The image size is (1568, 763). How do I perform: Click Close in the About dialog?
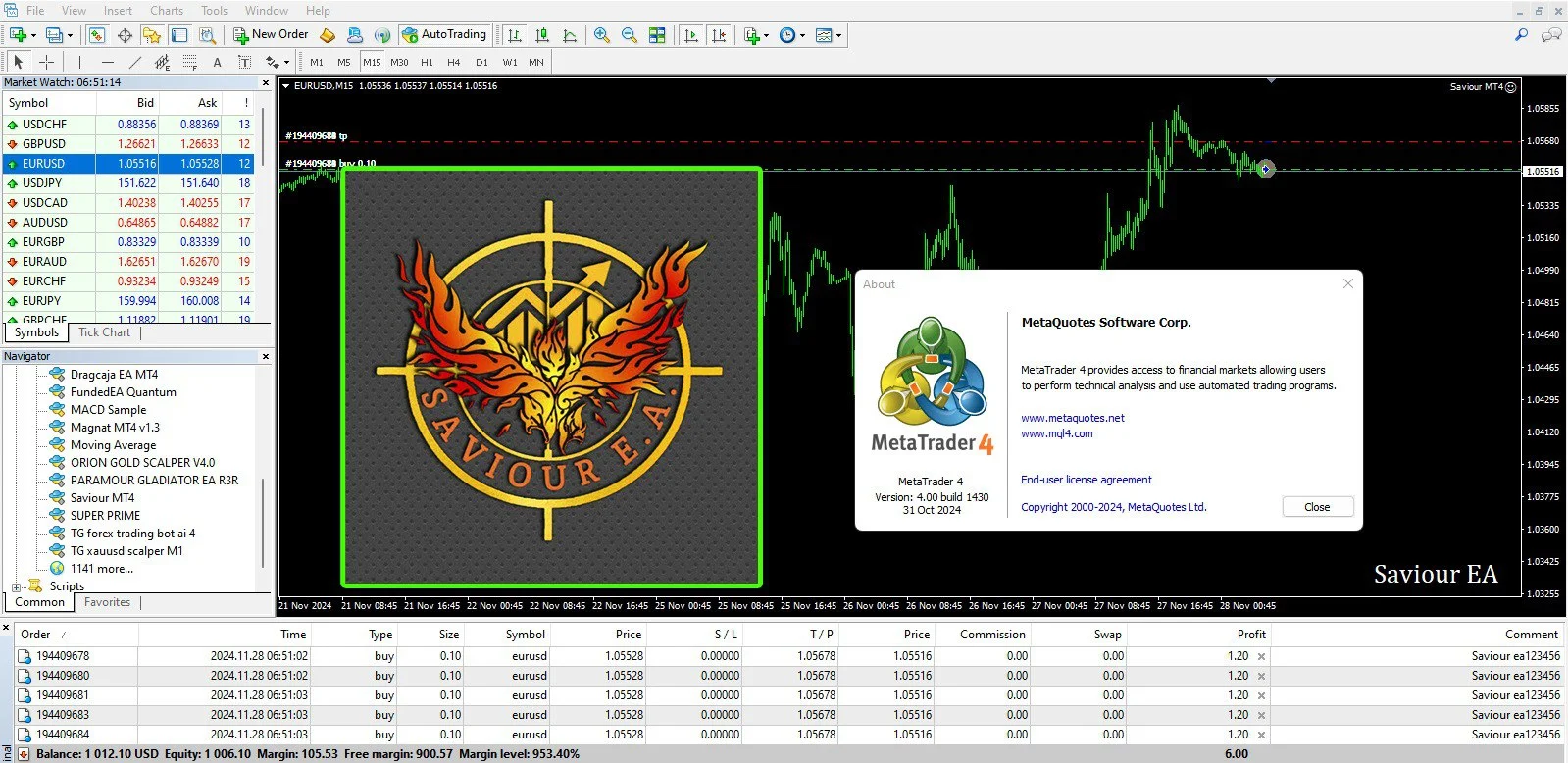[1317, 507]
